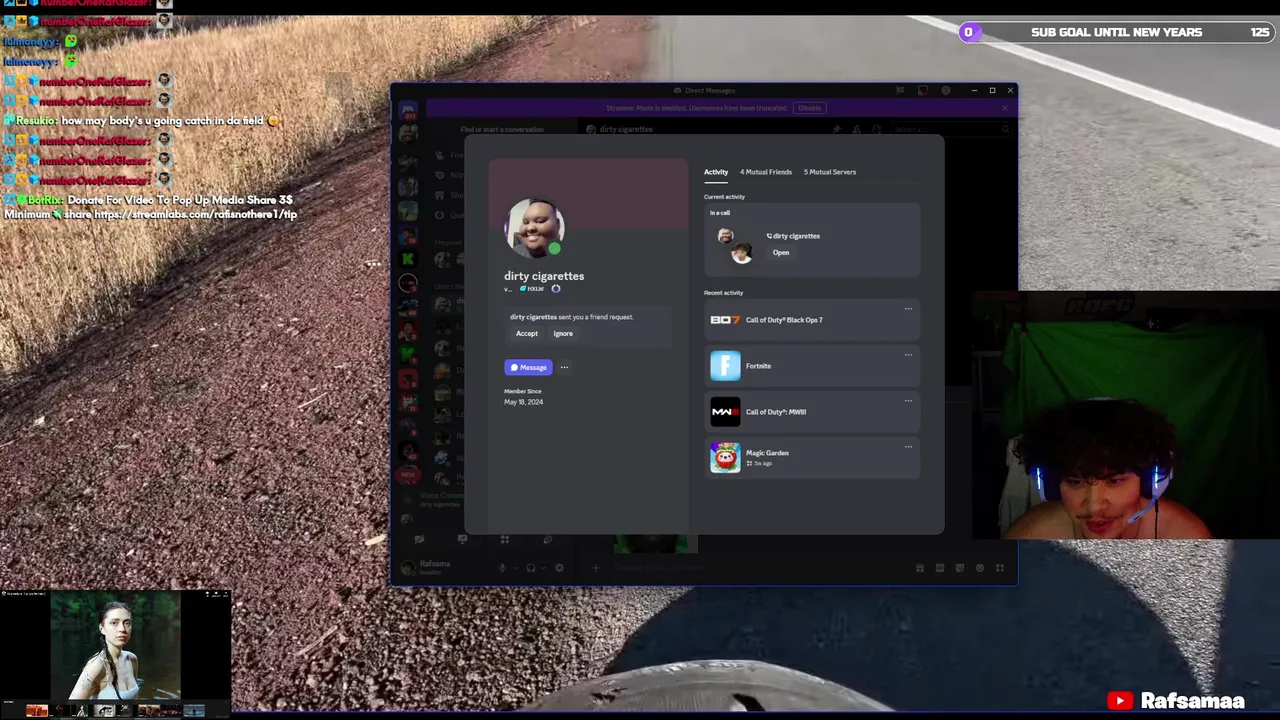
Task: Click the message attachment plus button
Action: [x=595, y=568]
